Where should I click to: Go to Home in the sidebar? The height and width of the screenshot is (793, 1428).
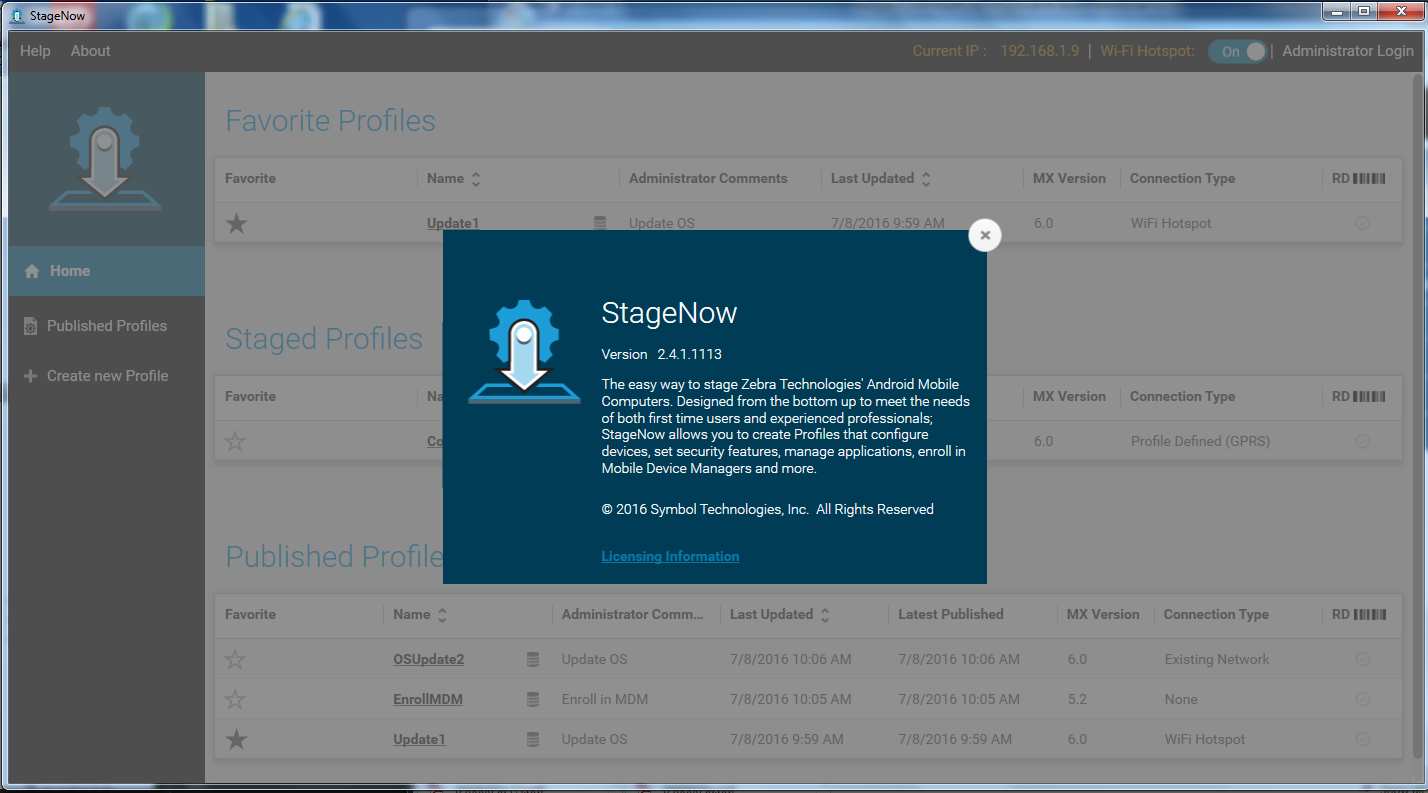[106, 271]
